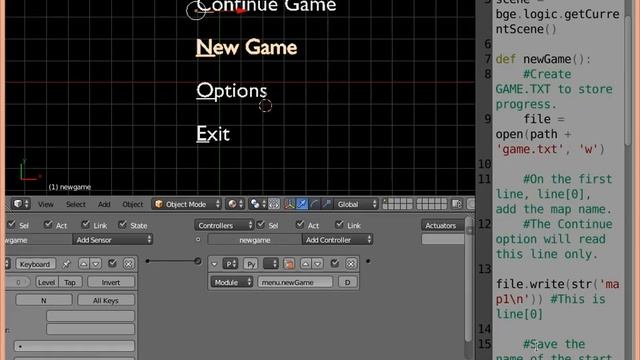Enable Tap triggering on sensor
This screenshot has width=640, height=360.
pyautogui.click(x=70, y=282)
